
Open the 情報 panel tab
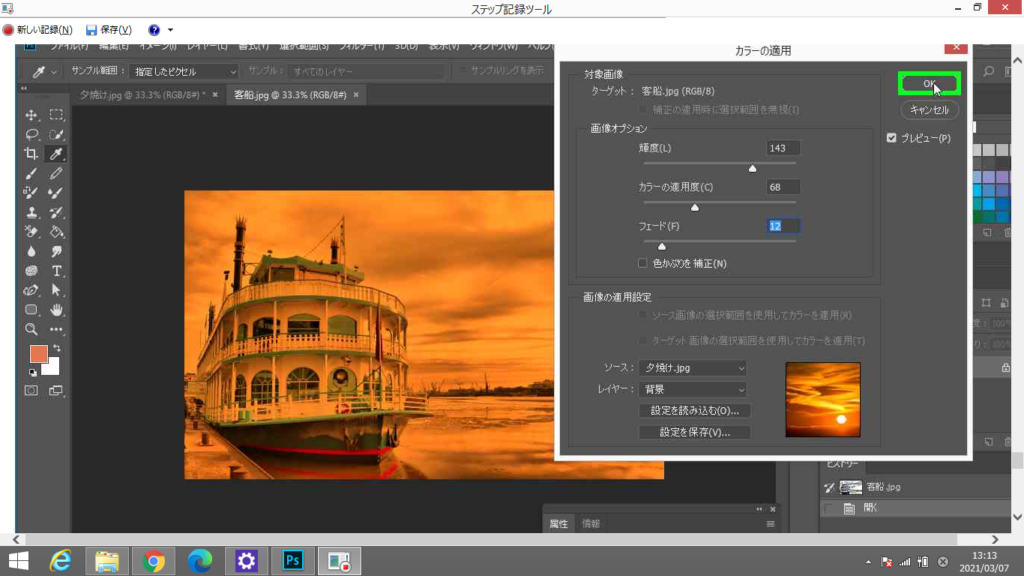click(591, 524)
